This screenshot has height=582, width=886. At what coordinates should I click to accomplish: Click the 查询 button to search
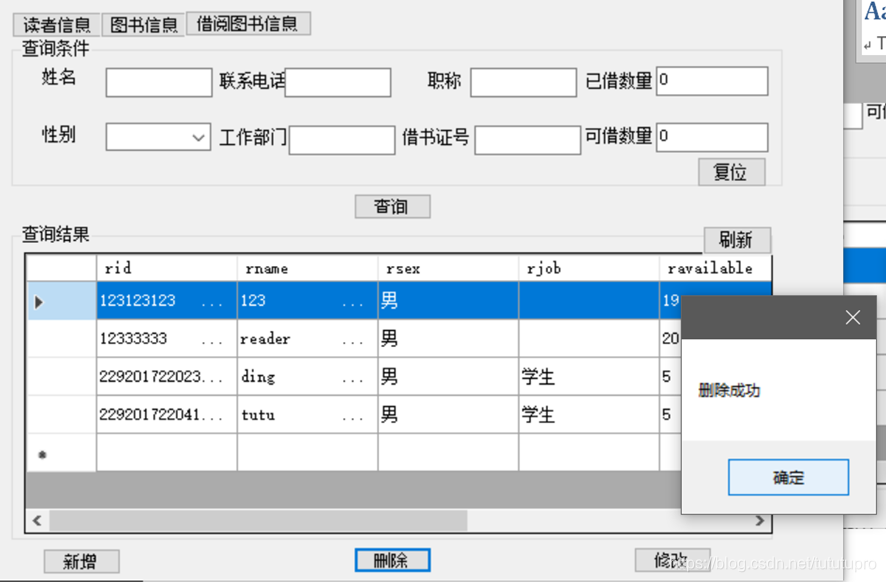tap(392, 206)
